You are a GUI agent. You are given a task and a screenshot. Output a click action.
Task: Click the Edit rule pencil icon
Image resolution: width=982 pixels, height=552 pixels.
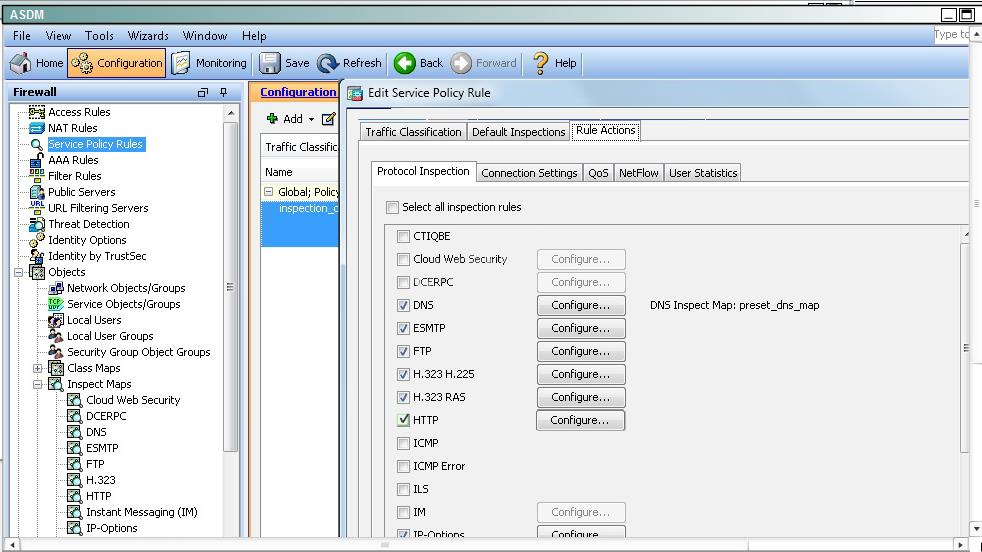point(328,118)
